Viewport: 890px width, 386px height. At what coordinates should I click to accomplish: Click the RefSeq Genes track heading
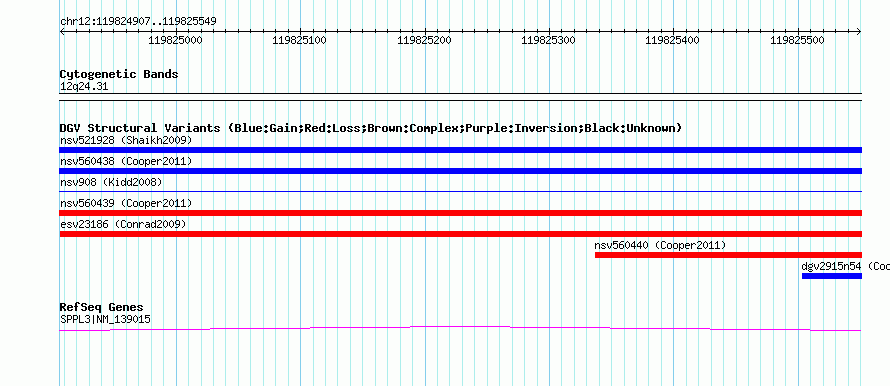pos(102,308)
